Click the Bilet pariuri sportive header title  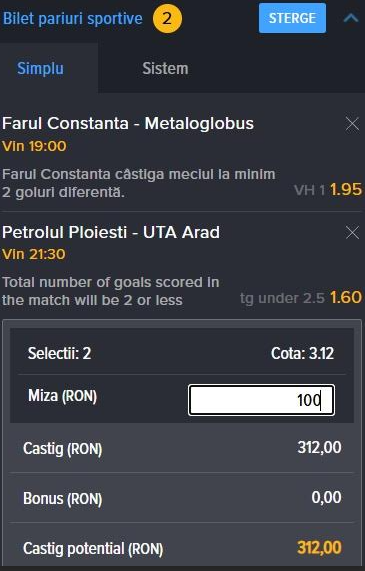(72, 19)
